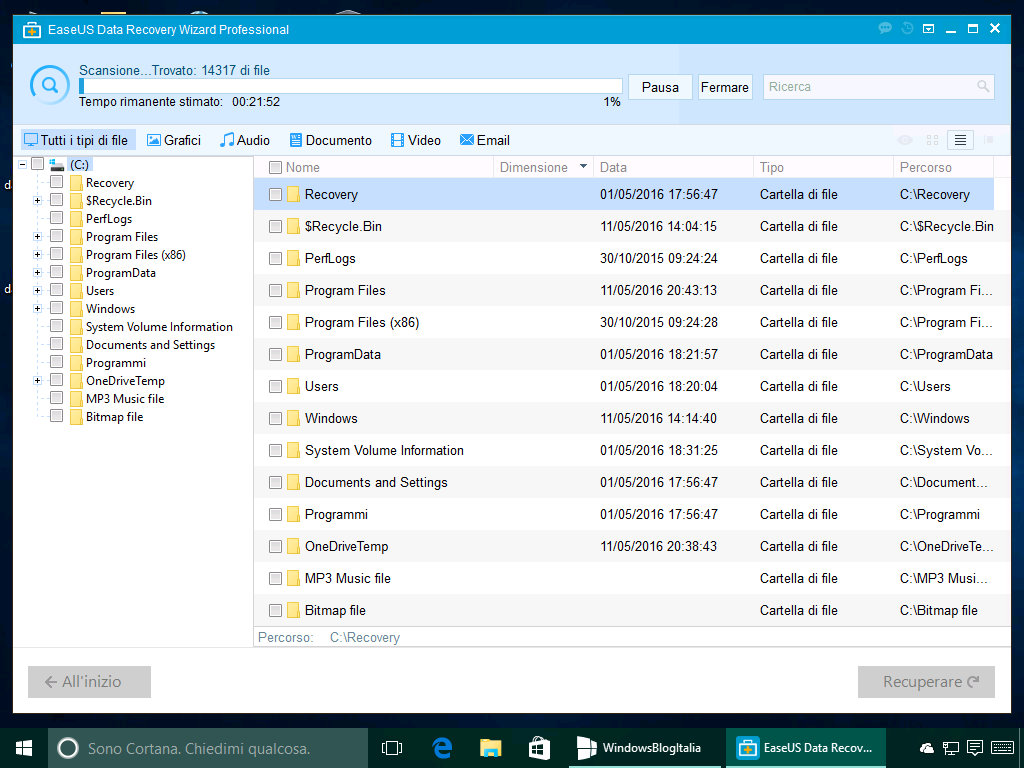This screenshot has height=768, width=1024.
Task: Check the OneDriveTemp row checkbox in list
Action: 275,547
